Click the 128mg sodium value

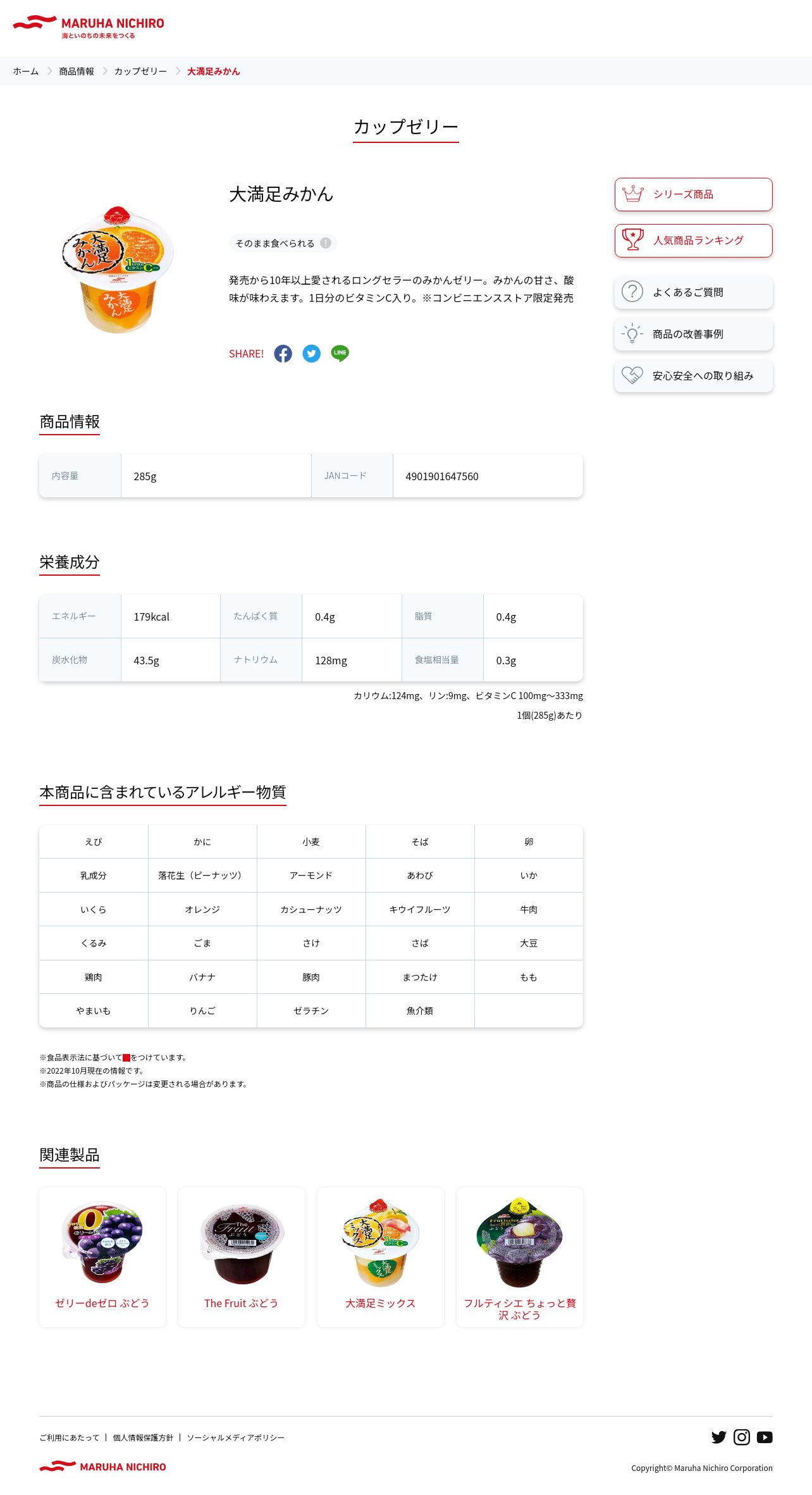331,661
